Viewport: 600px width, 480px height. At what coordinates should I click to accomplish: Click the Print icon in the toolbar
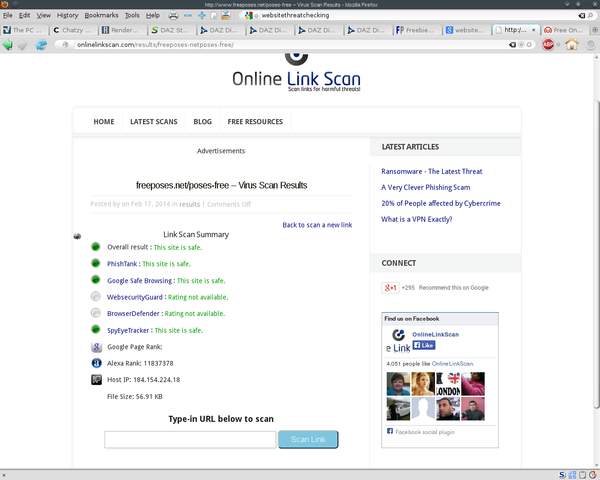pos(173,15)
